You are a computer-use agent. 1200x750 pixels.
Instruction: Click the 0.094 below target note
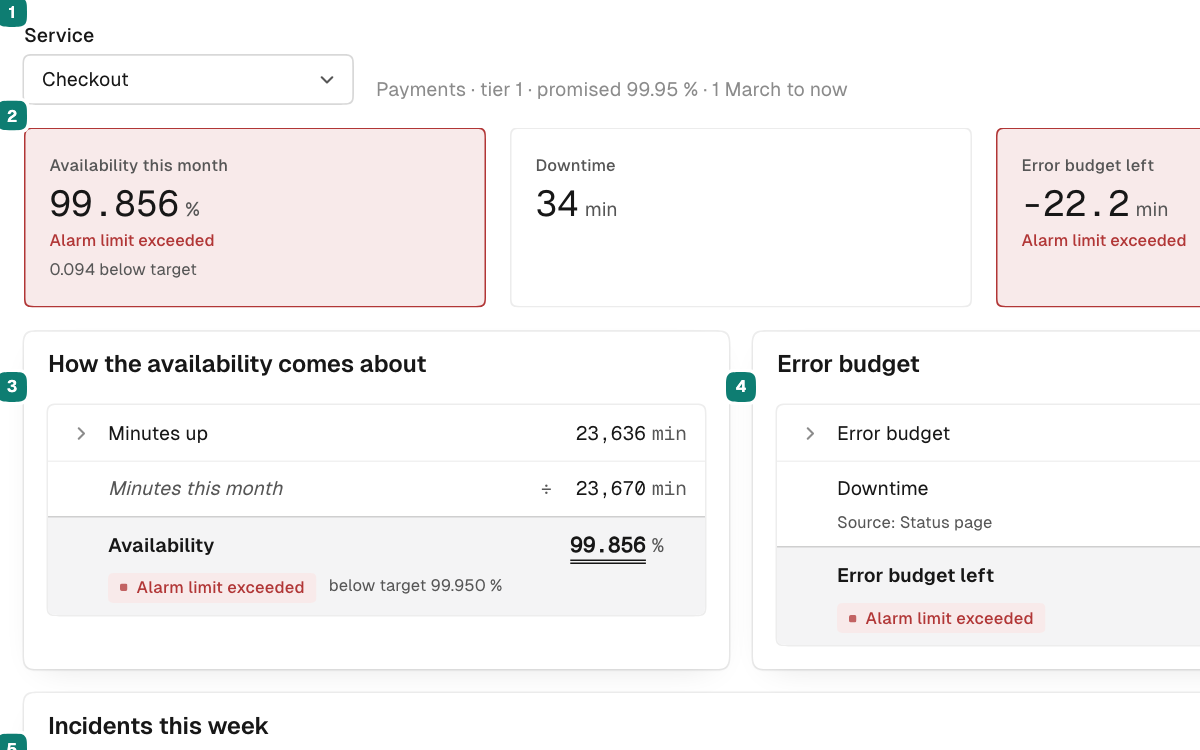(x=123, y=269)
